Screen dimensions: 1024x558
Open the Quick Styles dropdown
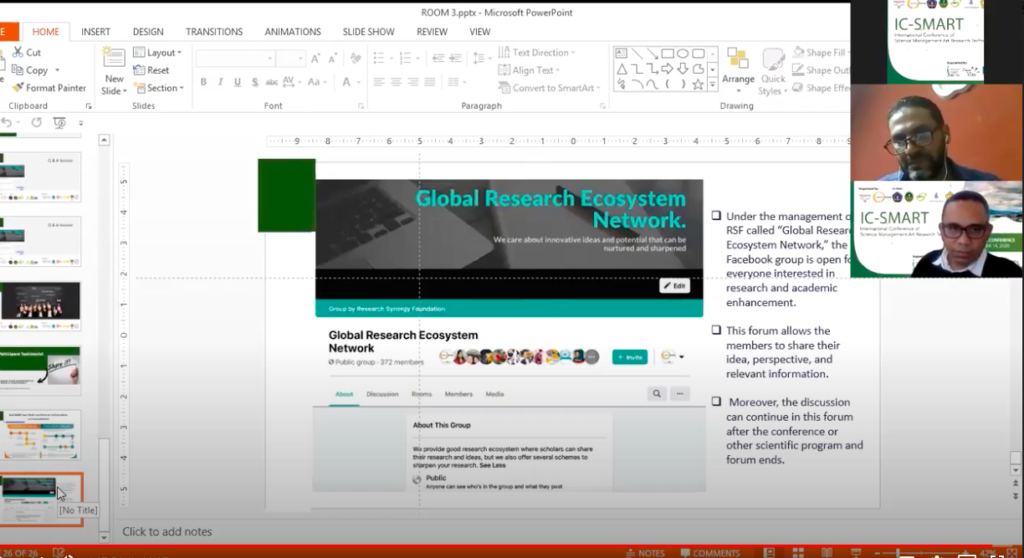(773, 72)
